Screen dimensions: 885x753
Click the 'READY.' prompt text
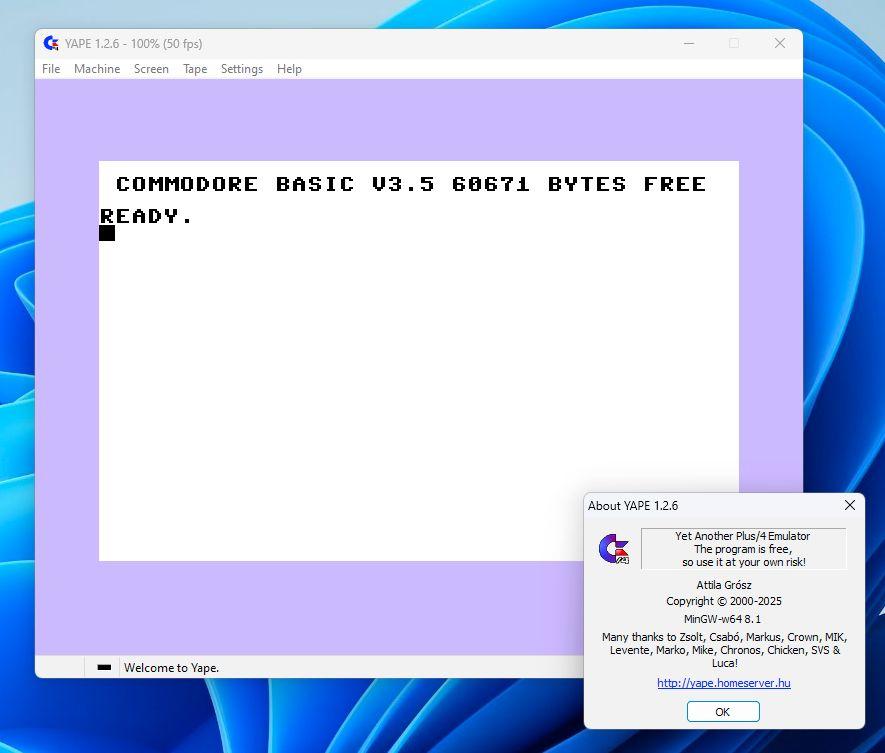pos(146,216)
